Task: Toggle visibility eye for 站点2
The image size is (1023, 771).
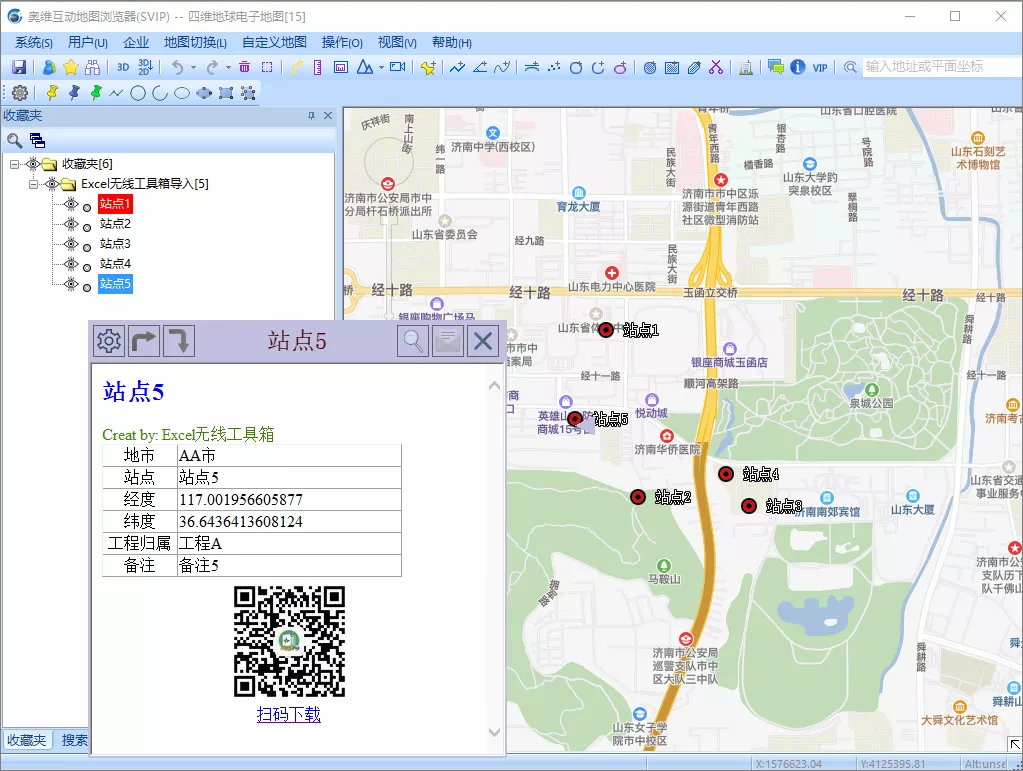Action: 71,224
